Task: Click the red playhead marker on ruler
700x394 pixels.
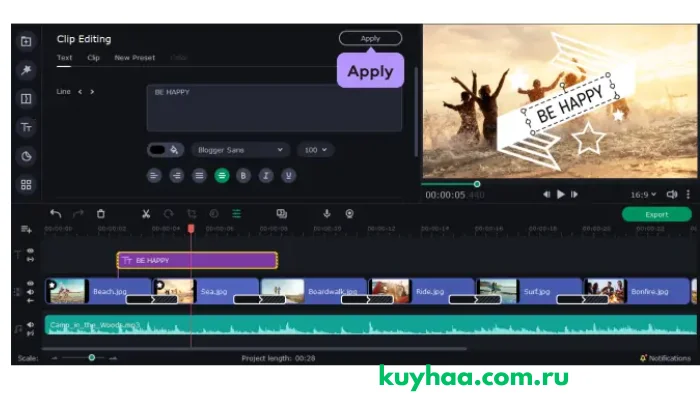Action: (191, 228)
